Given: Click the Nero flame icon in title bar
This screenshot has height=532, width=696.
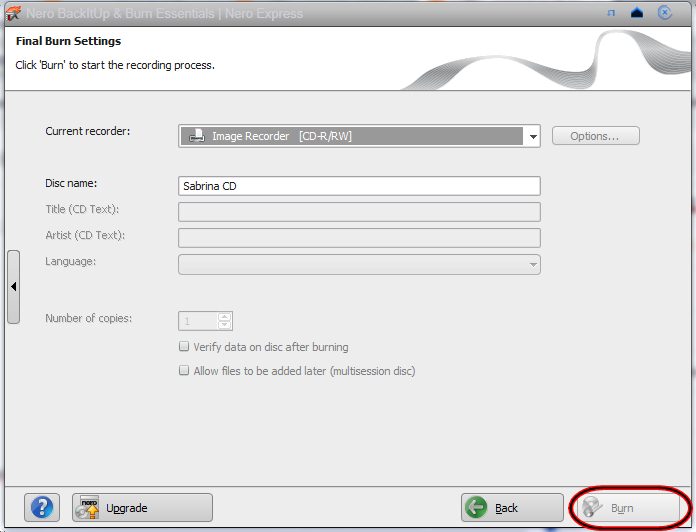Looking at the screenshot, I should pos(13,14).
